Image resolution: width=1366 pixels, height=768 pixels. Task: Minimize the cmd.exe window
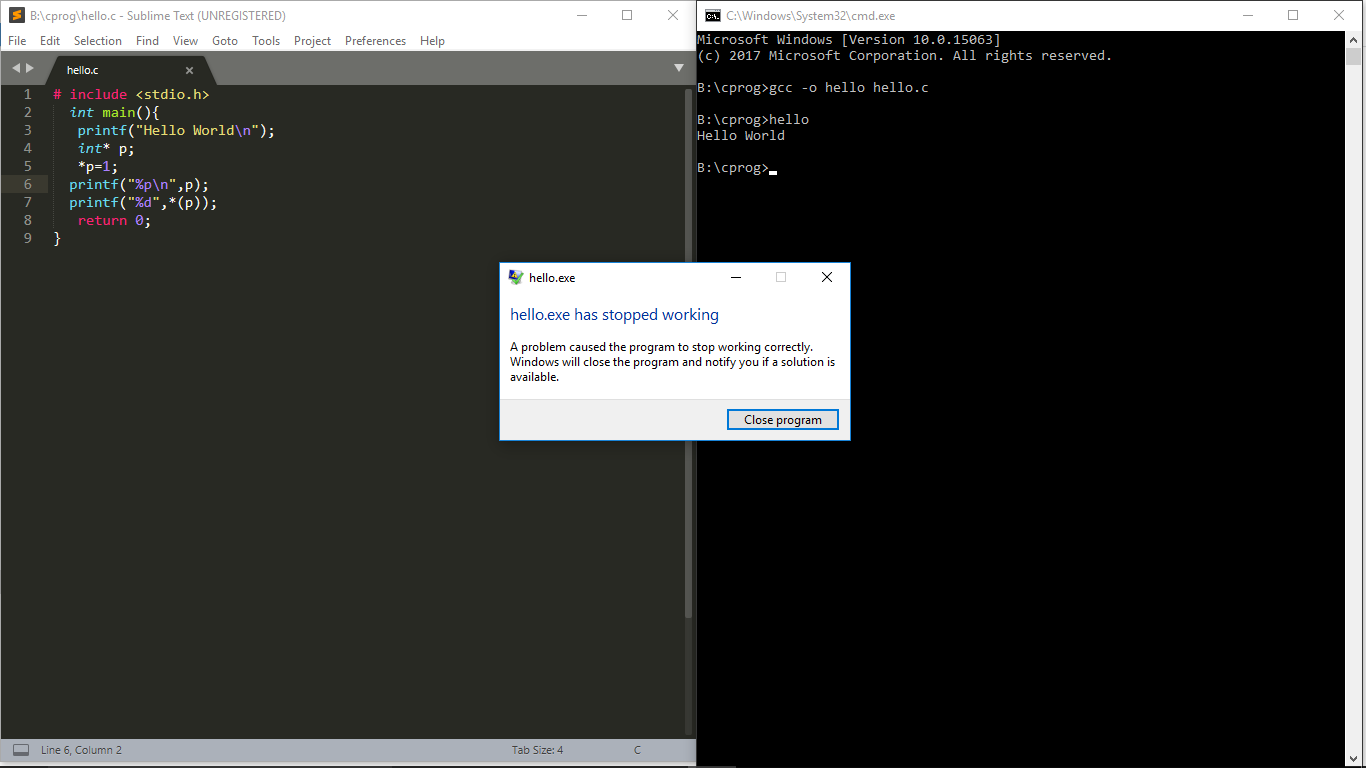point(1247,15)
